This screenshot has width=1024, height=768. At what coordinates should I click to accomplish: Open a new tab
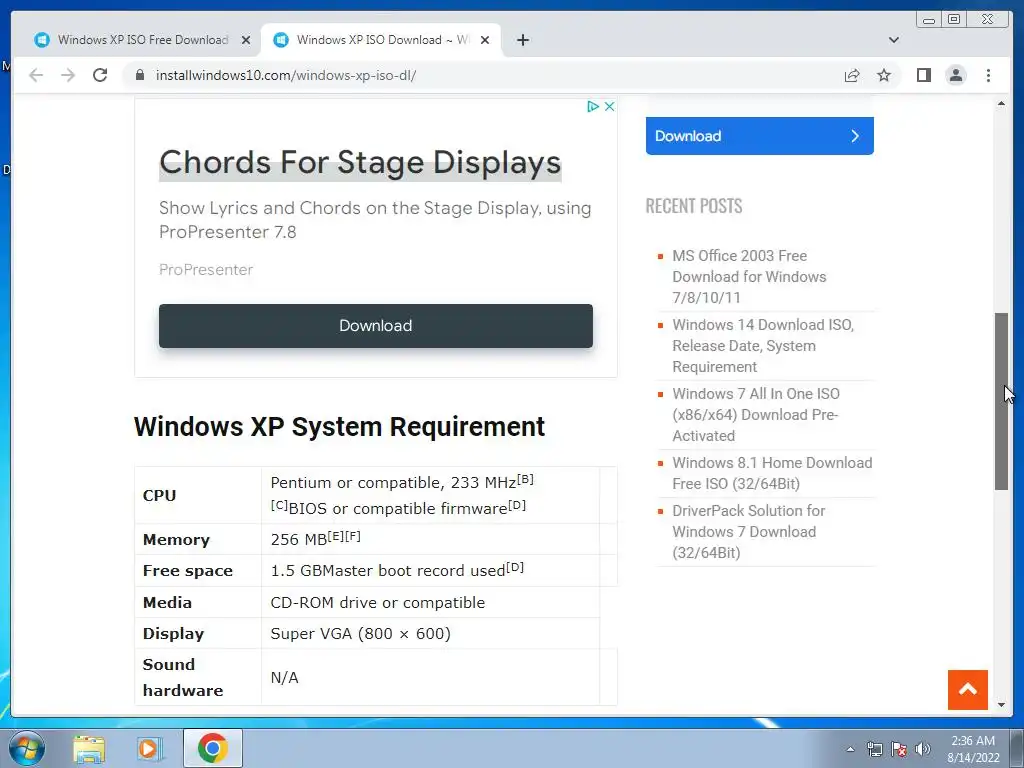(x=522, y=40)
